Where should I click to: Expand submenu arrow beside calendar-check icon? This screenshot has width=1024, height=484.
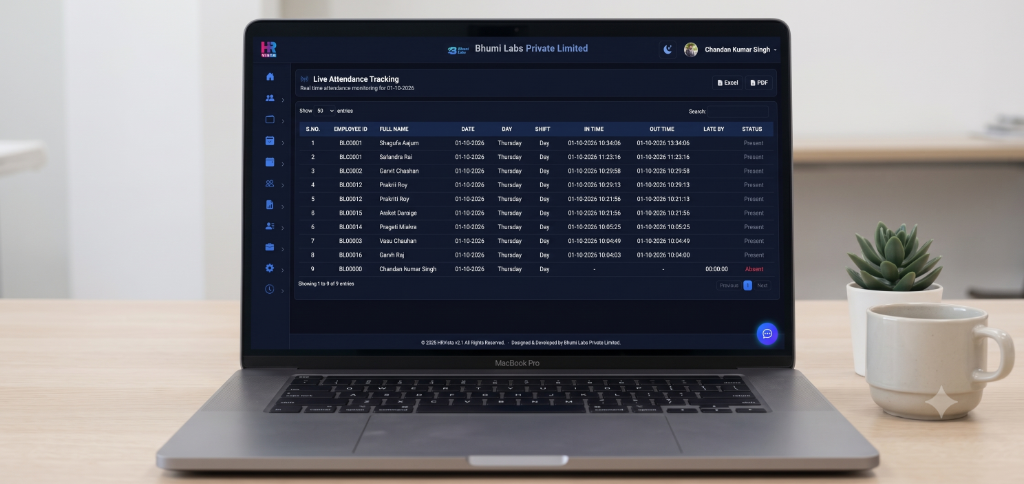click(x=283, y=142)
